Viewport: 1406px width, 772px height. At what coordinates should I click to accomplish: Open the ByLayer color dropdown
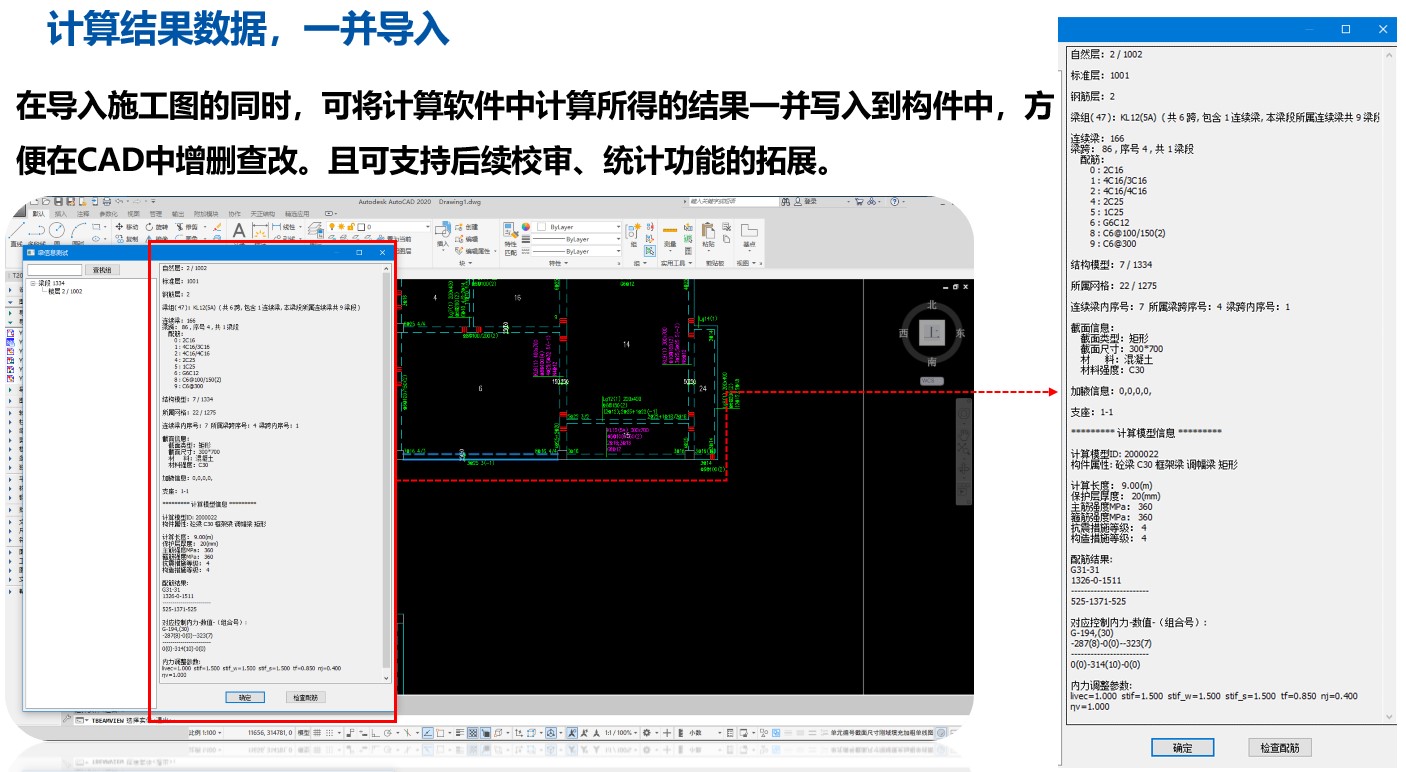point(573,227)
